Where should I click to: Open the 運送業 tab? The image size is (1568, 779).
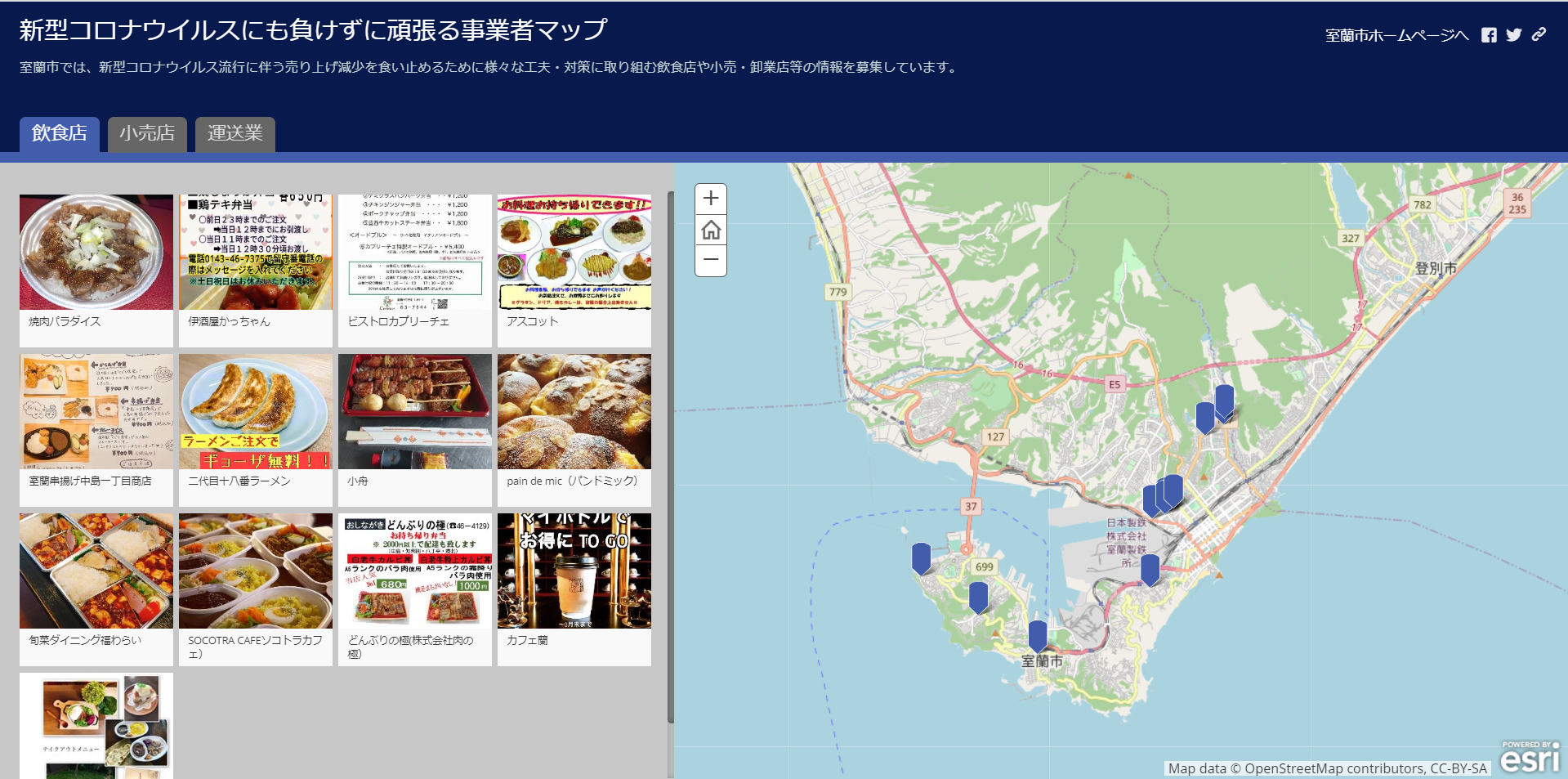coord(235,133)
